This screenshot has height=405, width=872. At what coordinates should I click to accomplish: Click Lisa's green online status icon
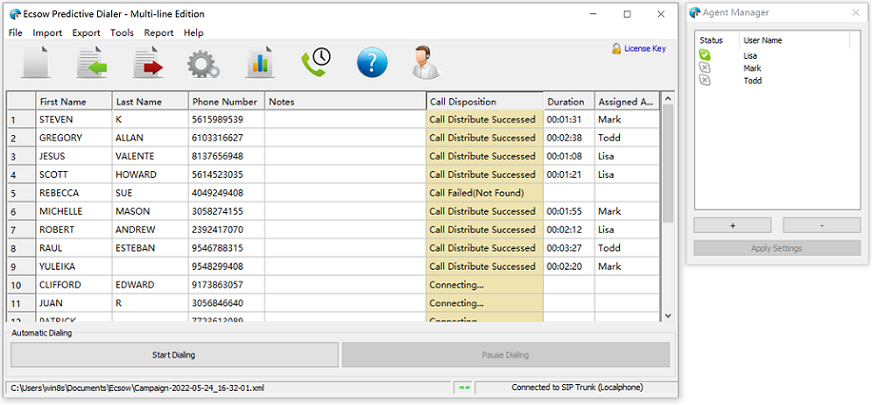(705, 55)
